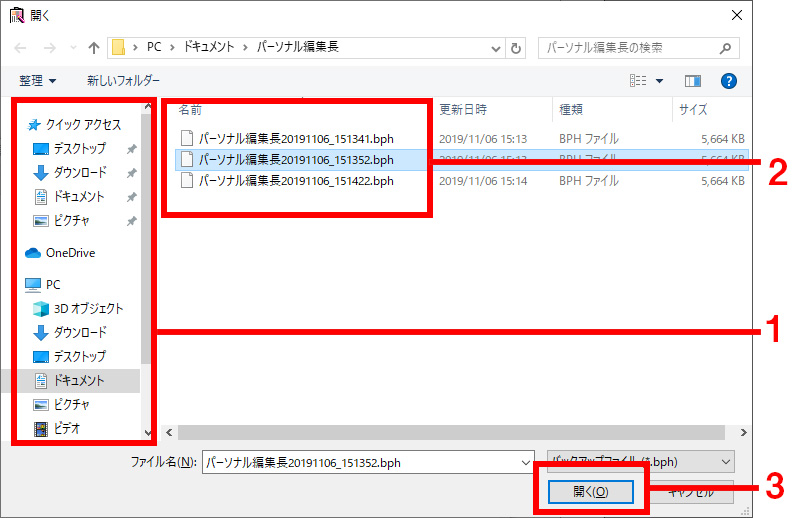Click the OneDrive cloud icon

33,253
